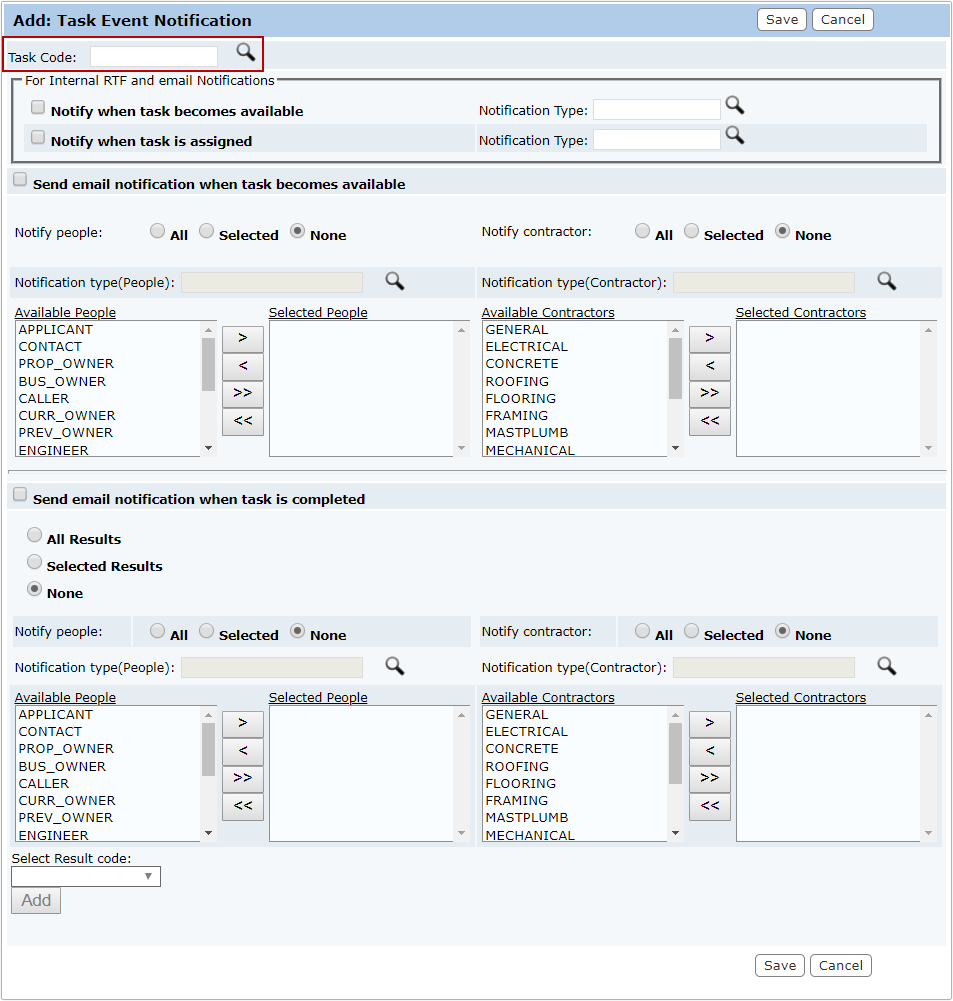Click '>>' to move all top contractors

[710, 393]
